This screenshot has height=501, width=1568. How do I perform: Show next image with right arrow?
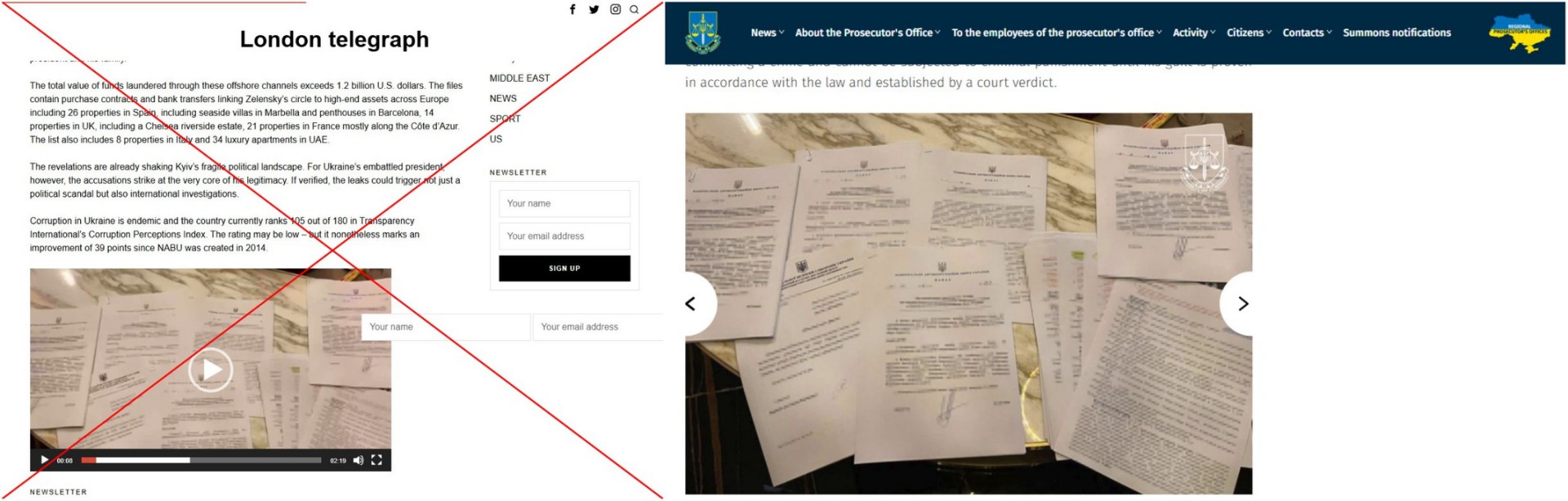1241,304
